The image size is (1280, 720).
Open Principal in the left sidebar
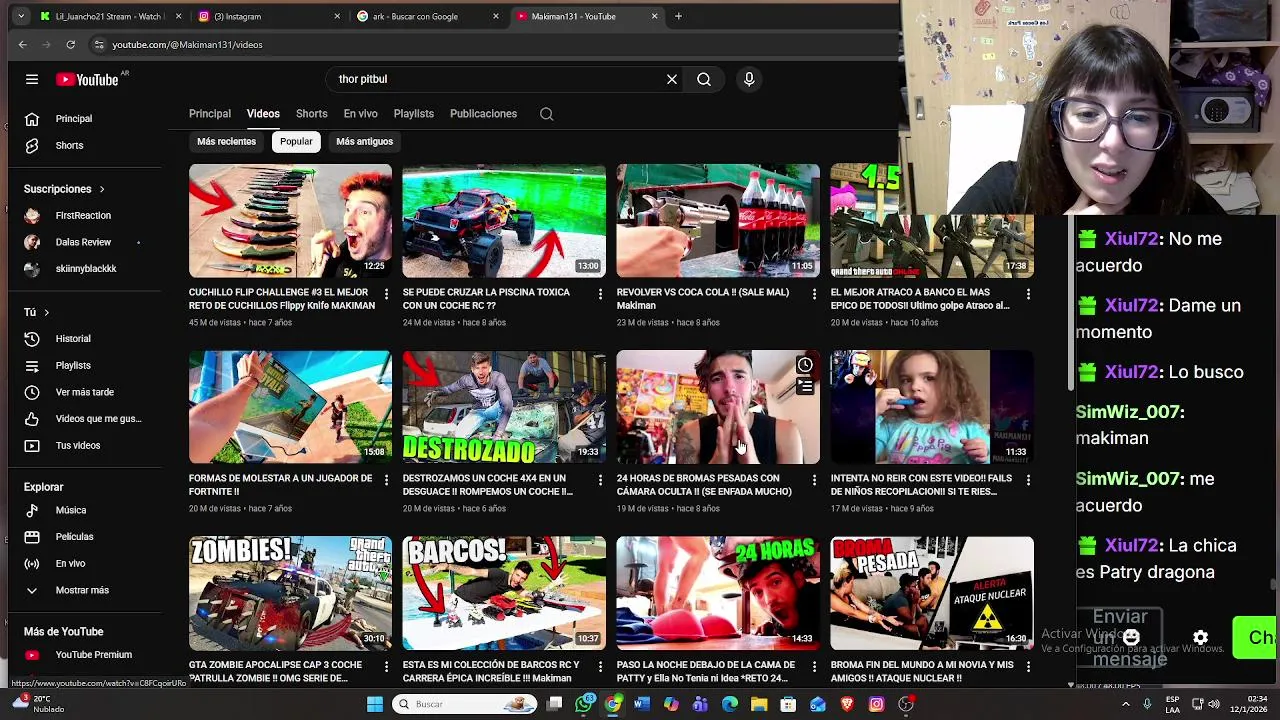(84, 118)
